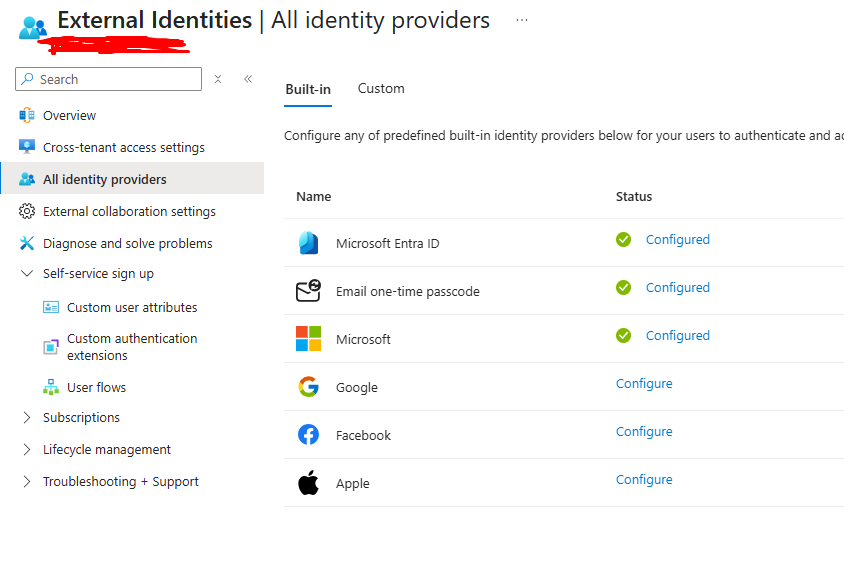Click Configured link for Email one-time passcode
Image resolution: width=844 pixels, height=574 pixels.
[x=678, y=288]
